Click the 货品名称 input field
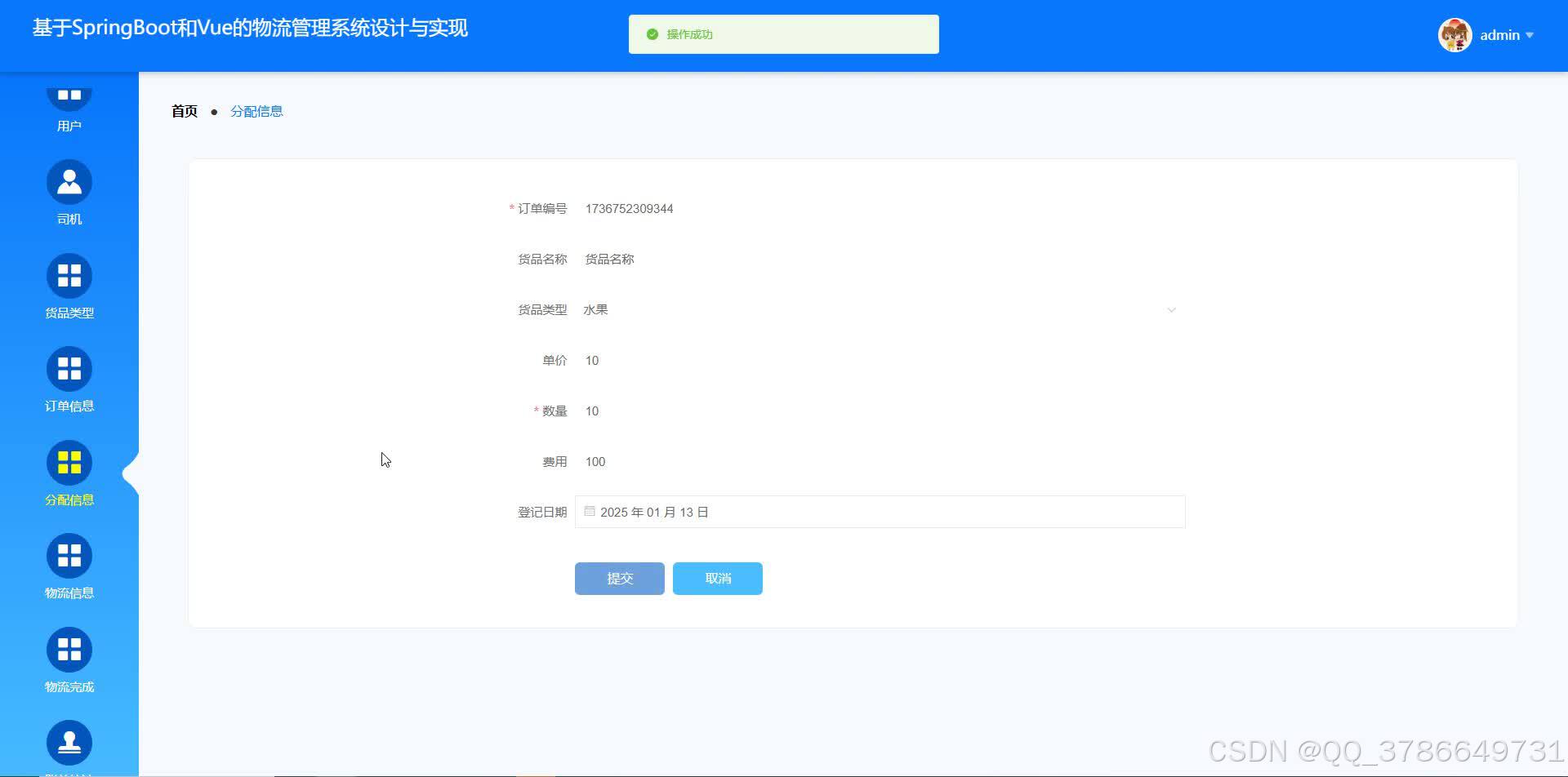1568x777 pixels. coord(880,260)
